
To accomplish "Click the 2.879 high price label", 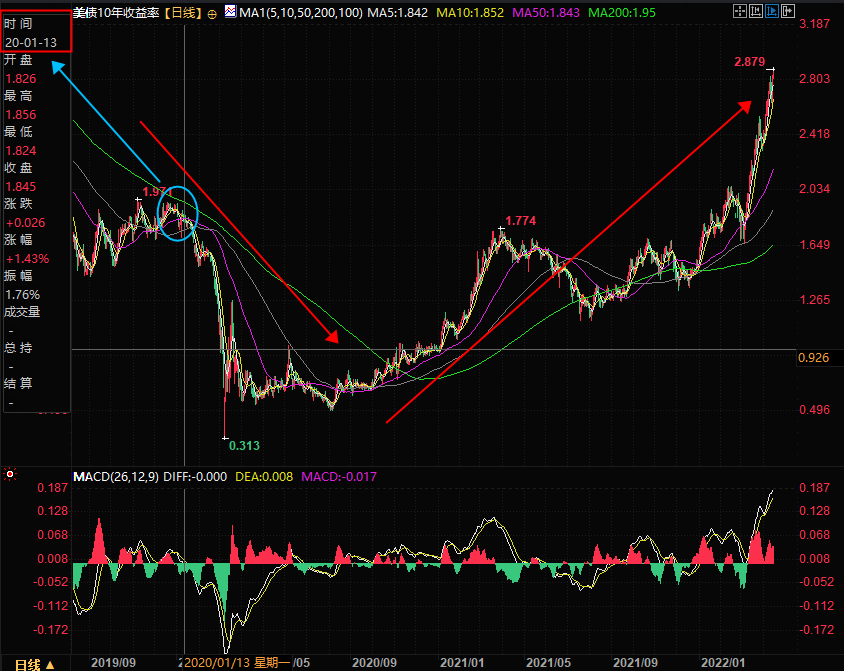I will [749, 62].
